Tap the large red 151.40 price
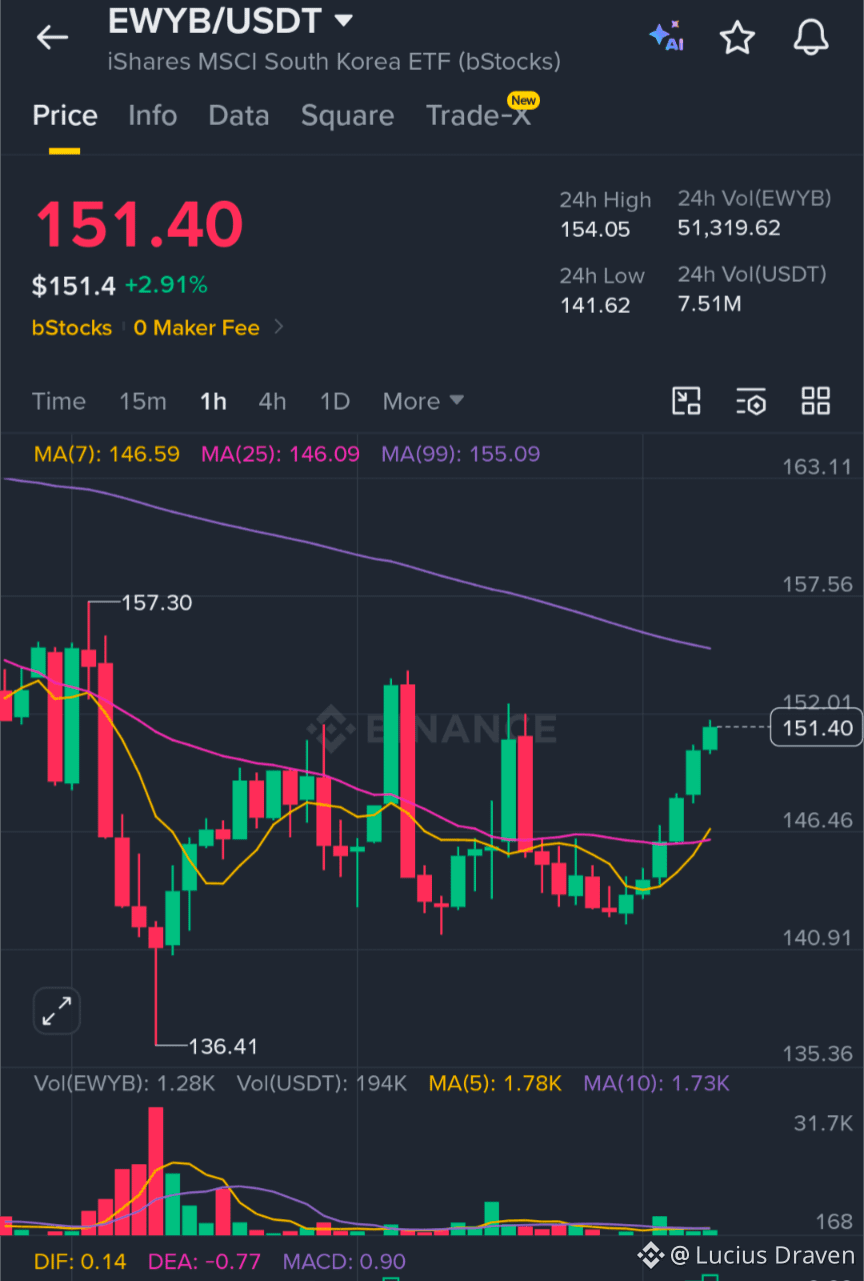The height and width of the screenshot is (1281, 864). (139, 224)
